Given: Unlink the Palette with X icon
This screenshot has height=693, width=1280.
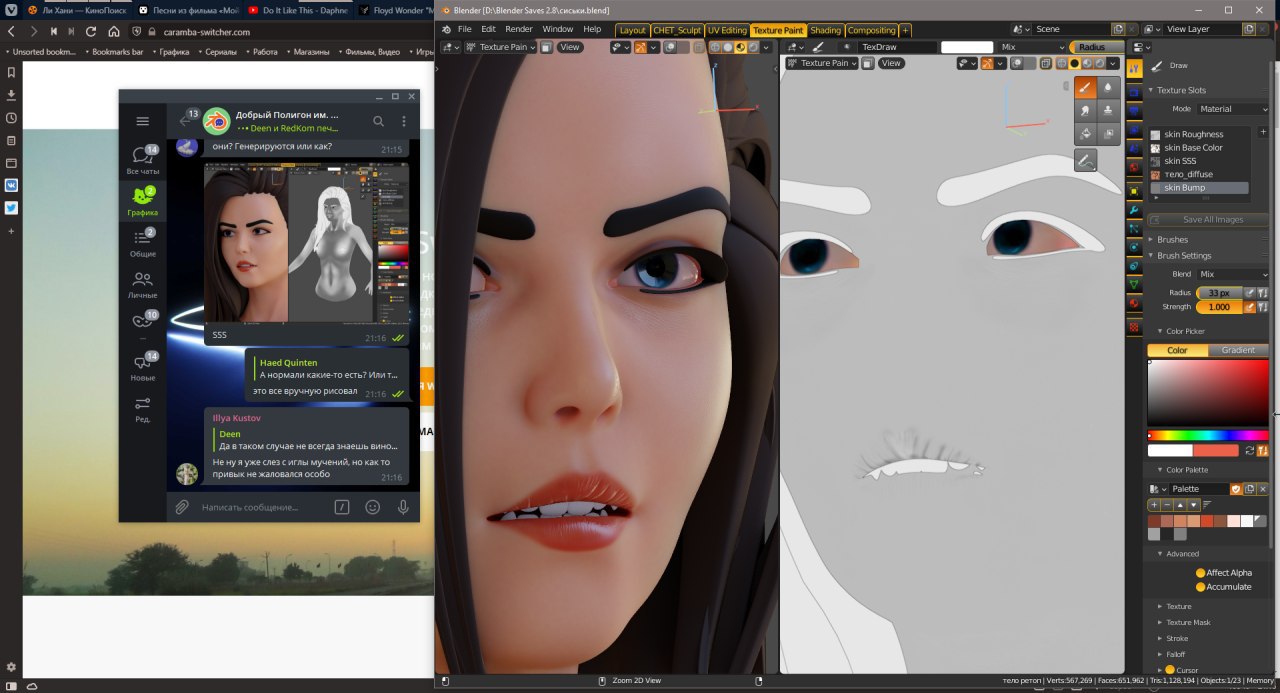Looking at the screenshot, I should [1262, 489].
